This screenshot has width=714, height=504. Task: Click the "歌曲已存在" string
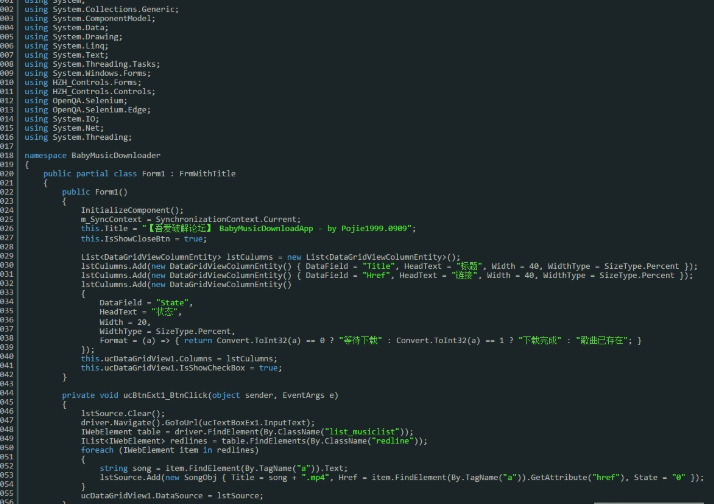[601, 340]
